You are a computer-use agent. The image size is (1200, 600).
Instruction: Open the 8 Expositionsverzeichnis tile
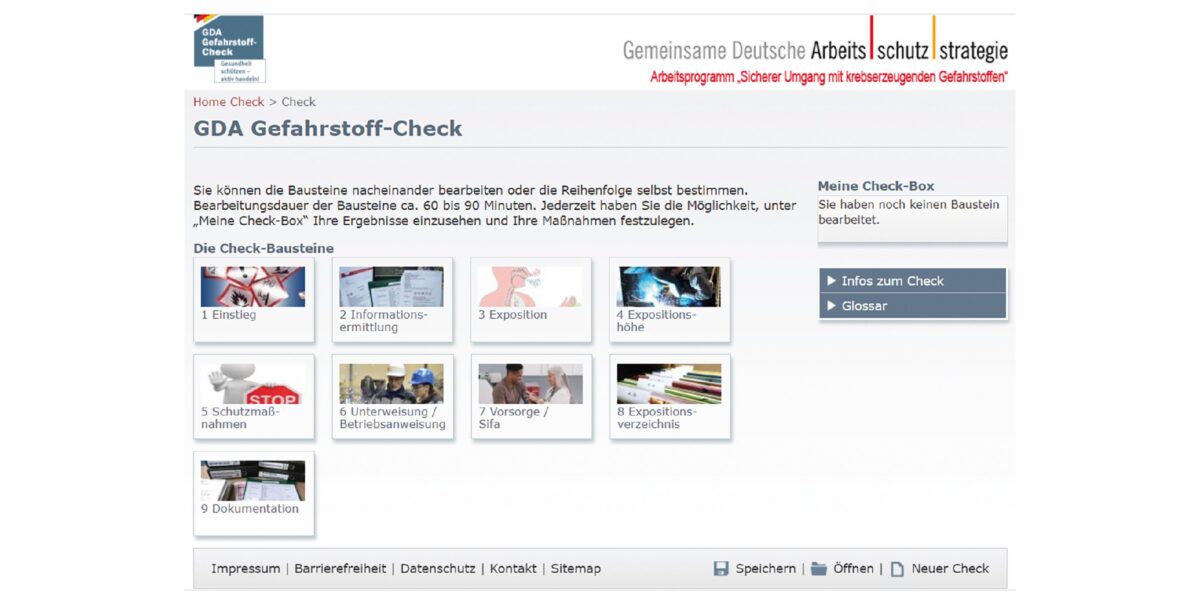coord(669,396)
